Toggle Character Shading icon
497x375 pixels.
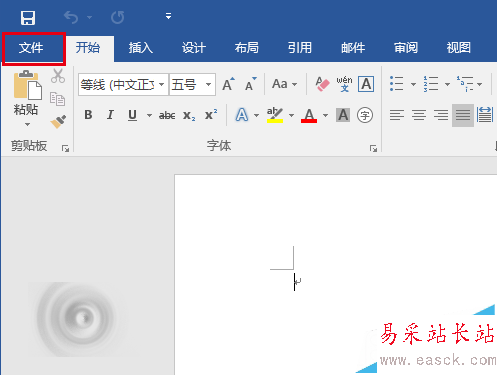pos(343,115)
